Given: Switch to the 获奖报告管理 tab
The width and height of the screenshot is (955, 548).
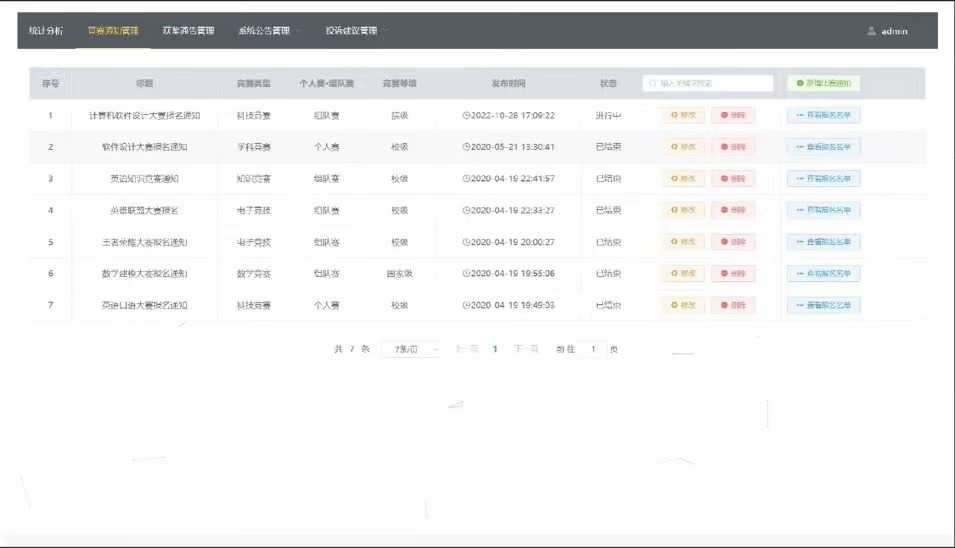Looking at the screenshot, I should click(188, 30).
